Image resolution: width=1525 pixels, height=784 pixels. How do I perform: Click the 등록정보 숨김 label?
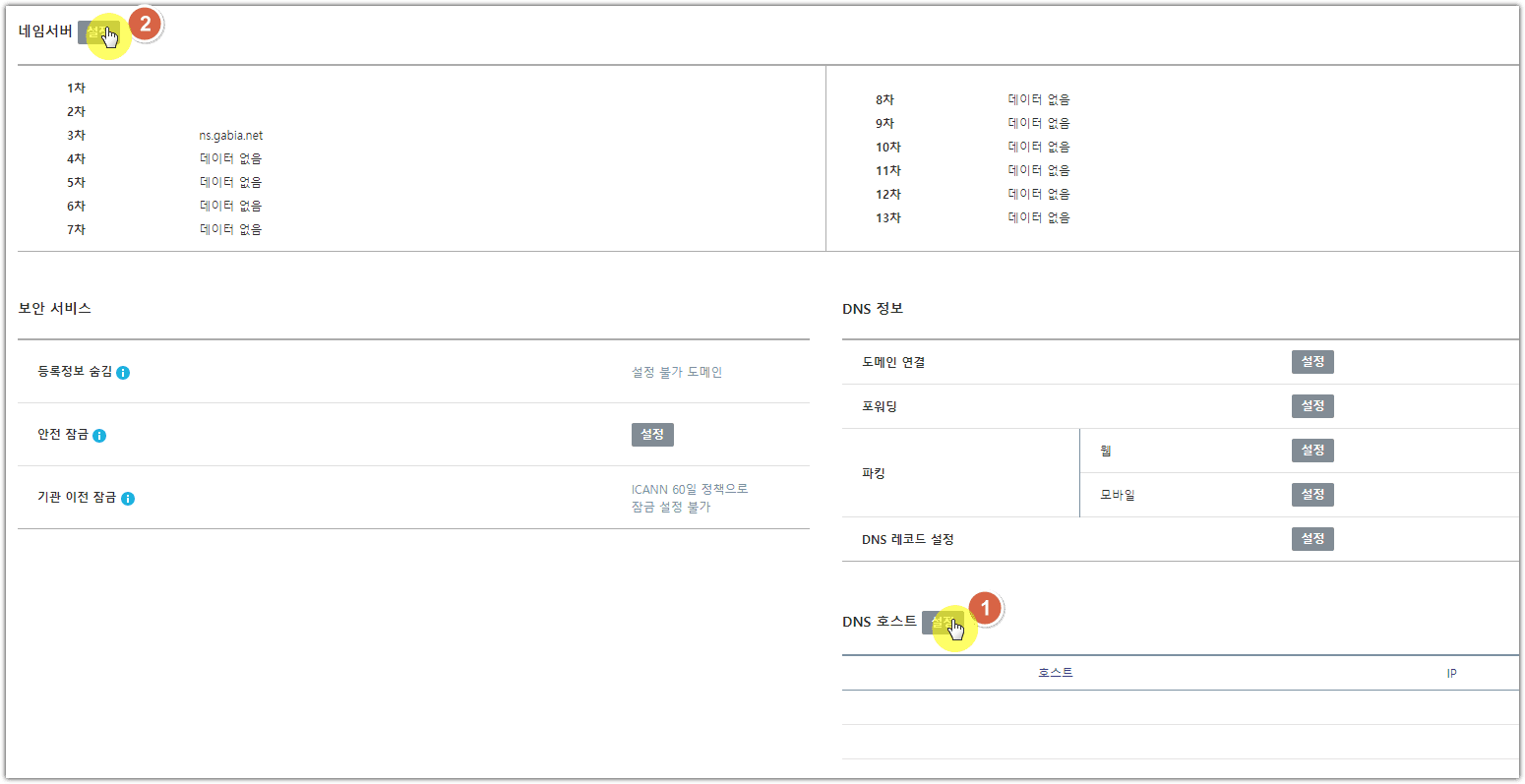click(75, 372)
